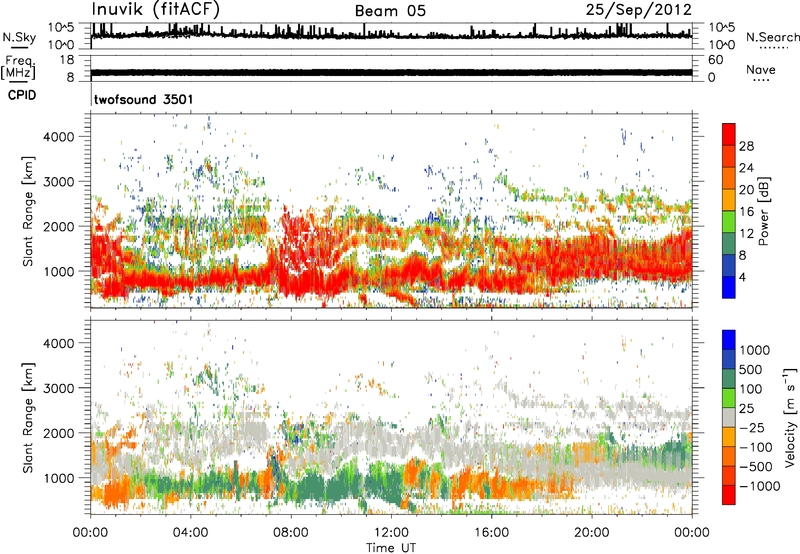Click the '4' tick on power scale

click(742, 277)
